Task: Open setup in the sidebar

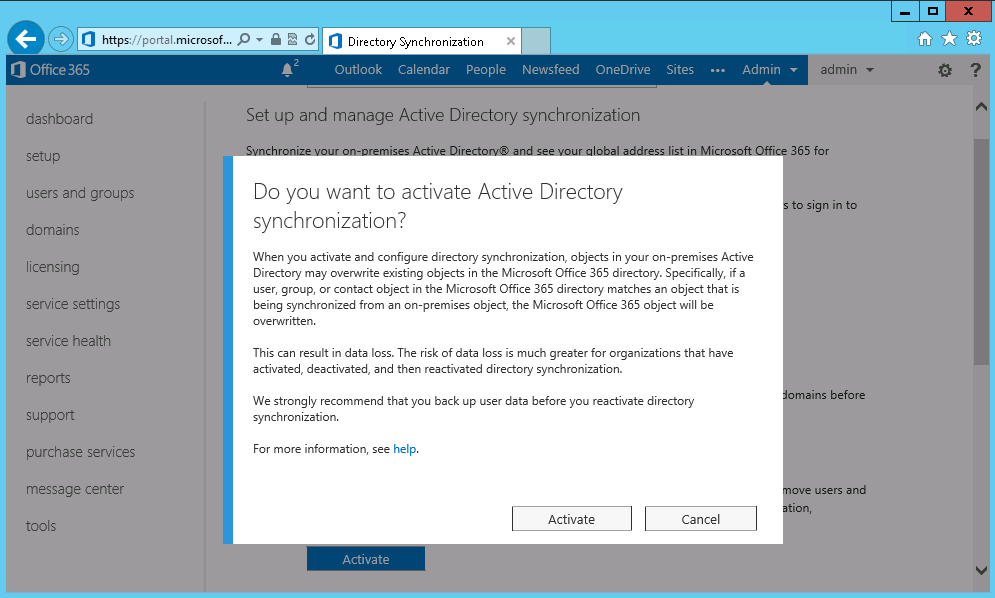Action: click(43, 156)
